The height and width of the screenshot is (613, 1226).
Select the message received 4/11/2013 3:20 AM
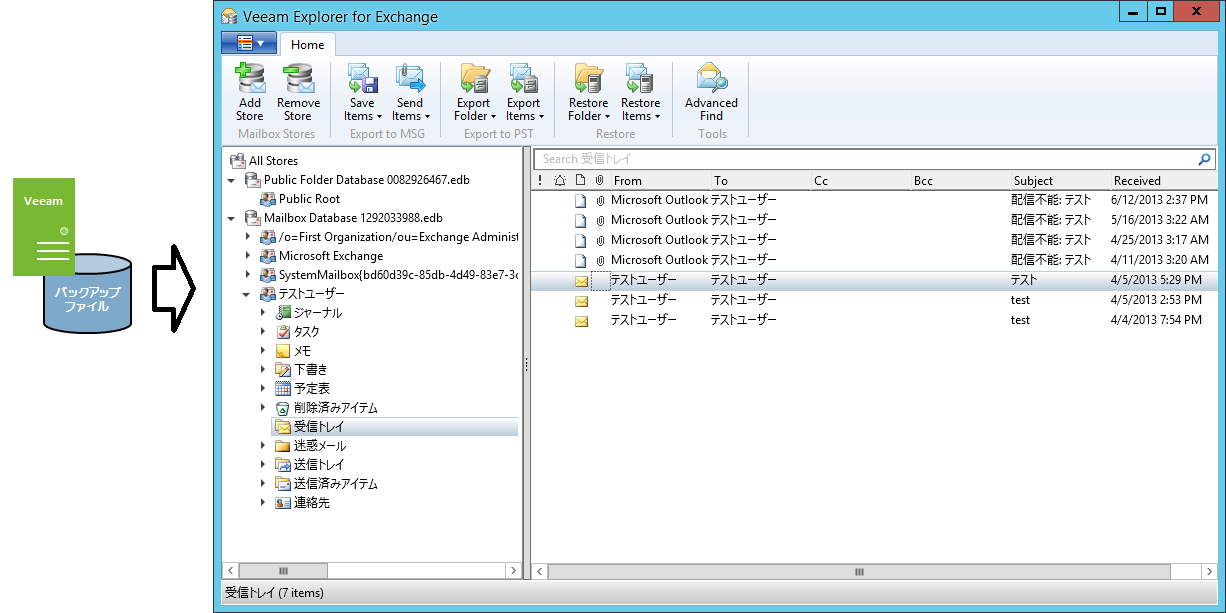(x=874, y=260)
